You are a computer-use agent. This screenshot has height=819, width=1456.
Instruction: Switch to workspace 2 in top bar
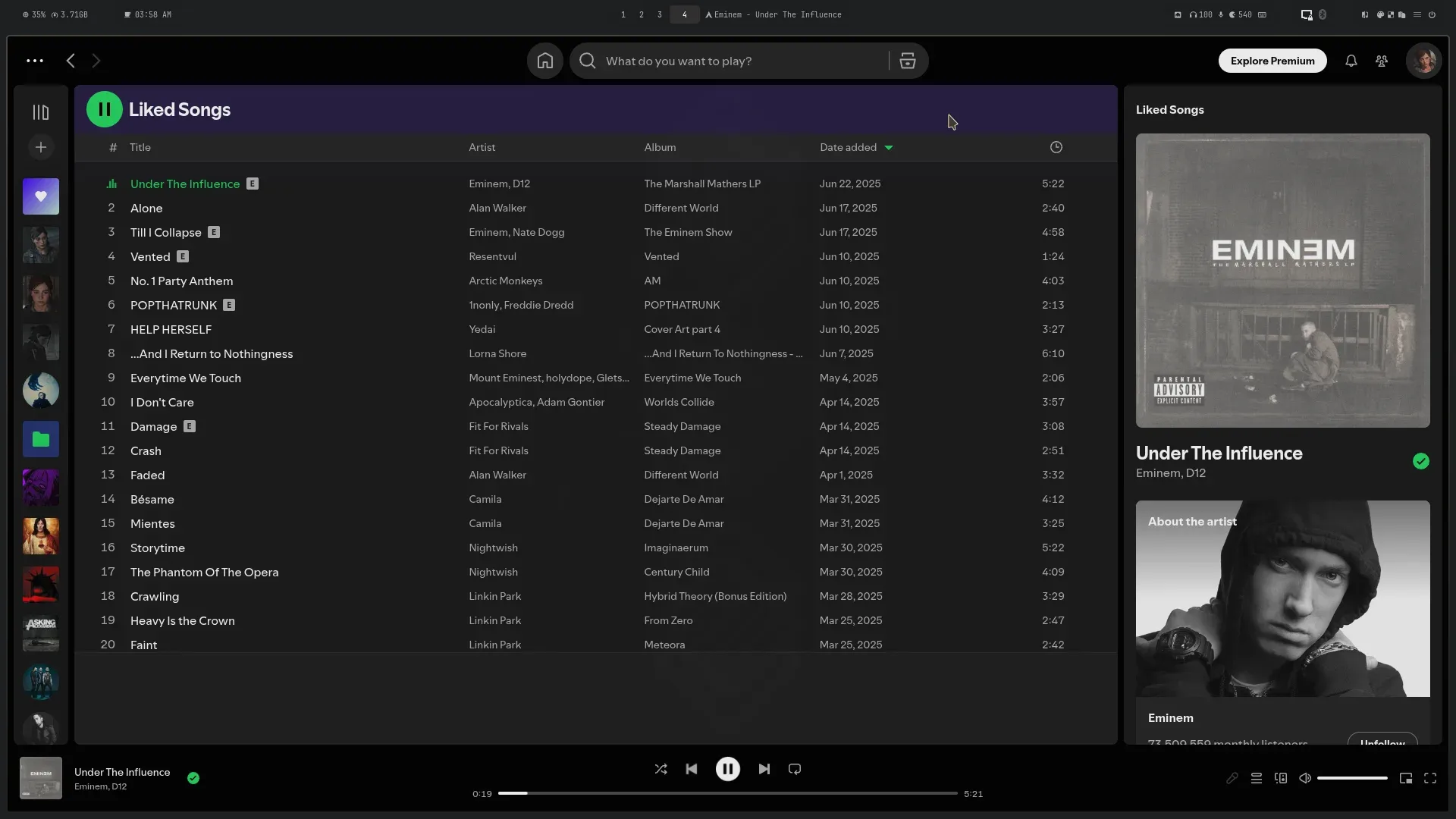tap(642, 14)
